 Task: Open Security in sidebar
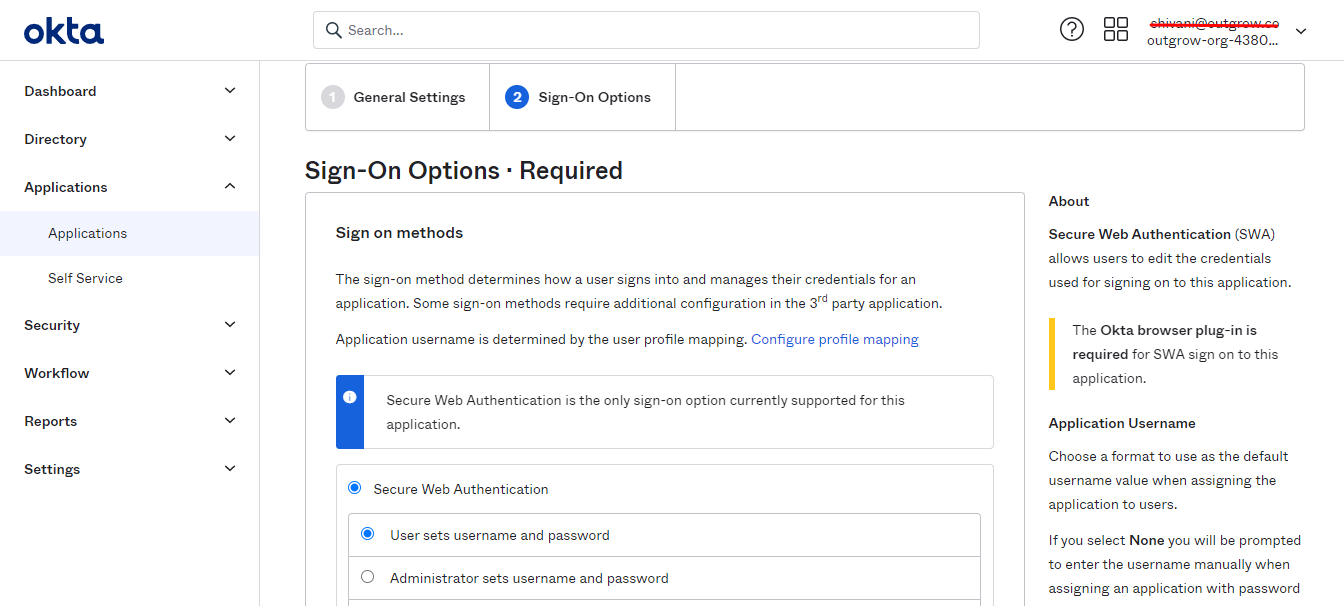52,325
